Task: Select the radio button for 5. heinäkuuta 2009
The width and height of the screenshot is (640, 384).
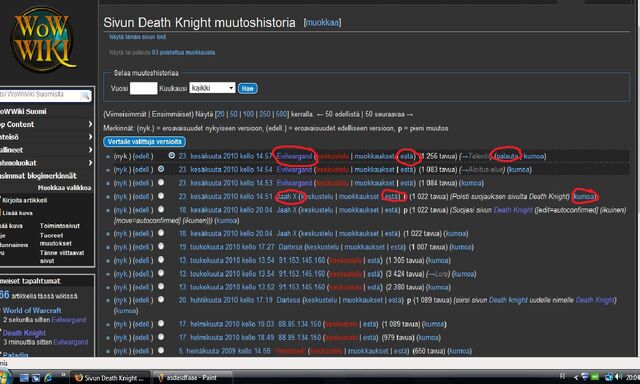Action: click(161, 351)
